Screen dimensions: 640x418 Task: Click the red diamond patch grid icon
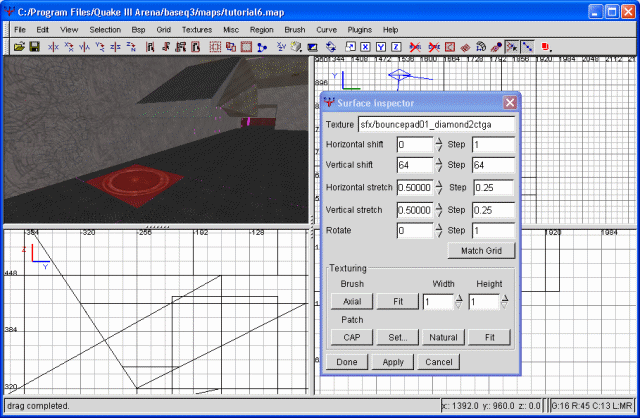point(465,47)
